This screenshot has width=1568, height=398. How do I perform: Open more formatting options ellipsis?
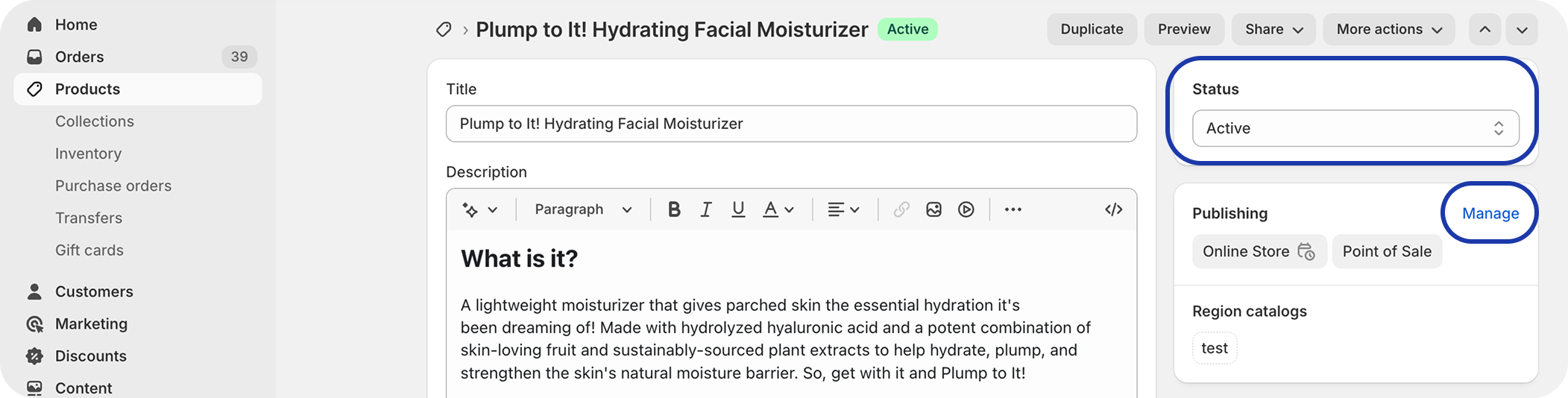[1013, 209]
